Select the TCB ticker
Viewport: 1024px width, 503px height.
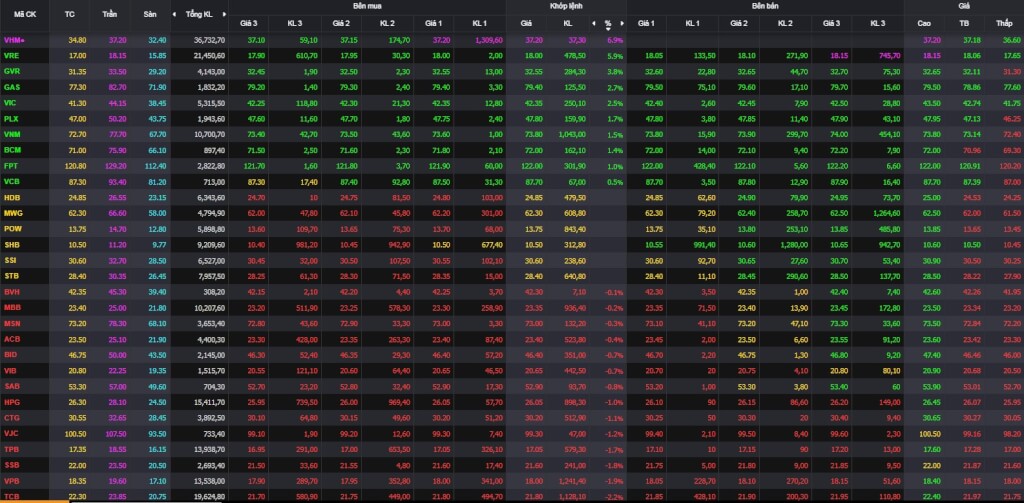point(11,496)
